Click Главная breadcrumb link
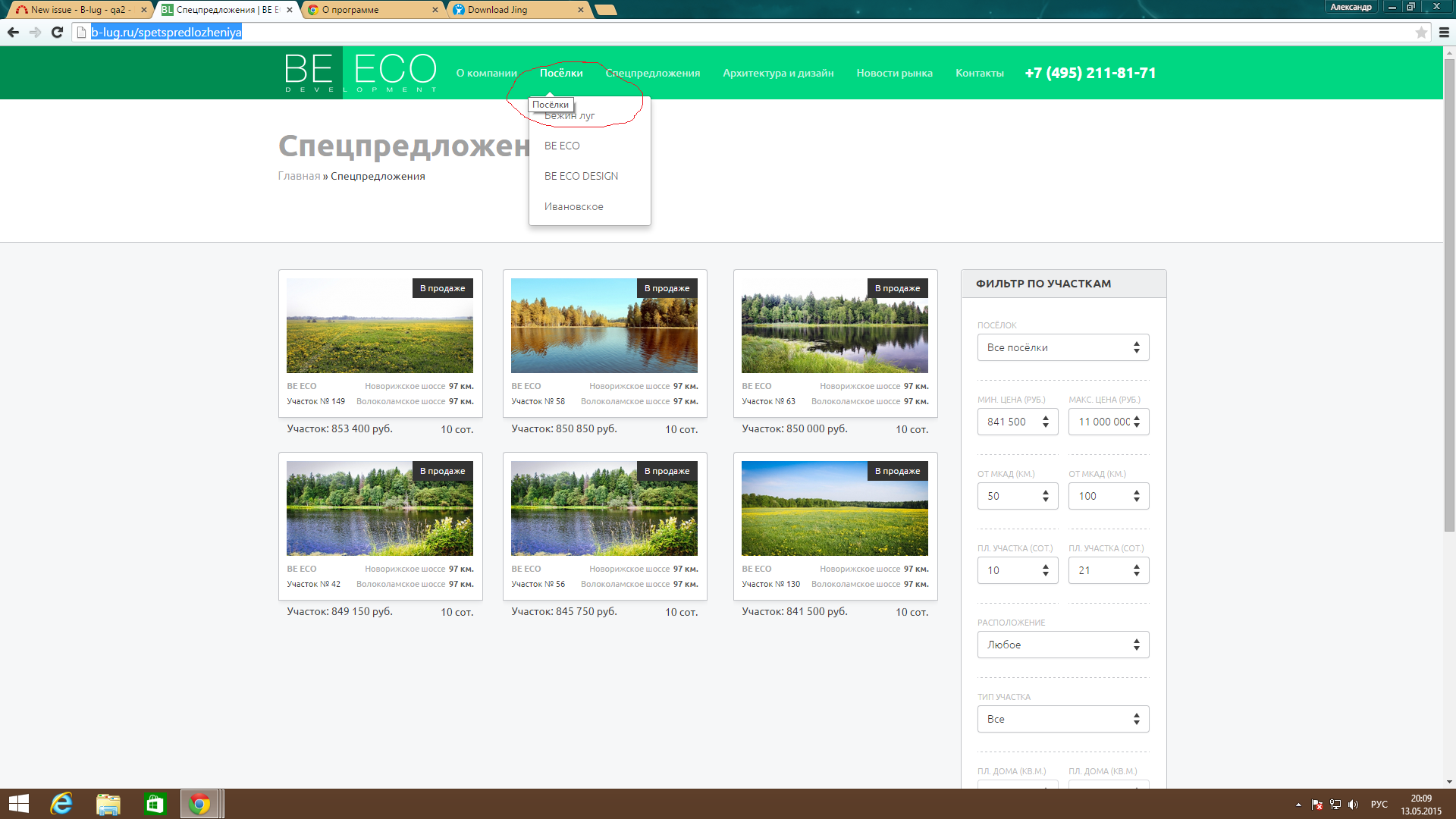 point(299,176)
